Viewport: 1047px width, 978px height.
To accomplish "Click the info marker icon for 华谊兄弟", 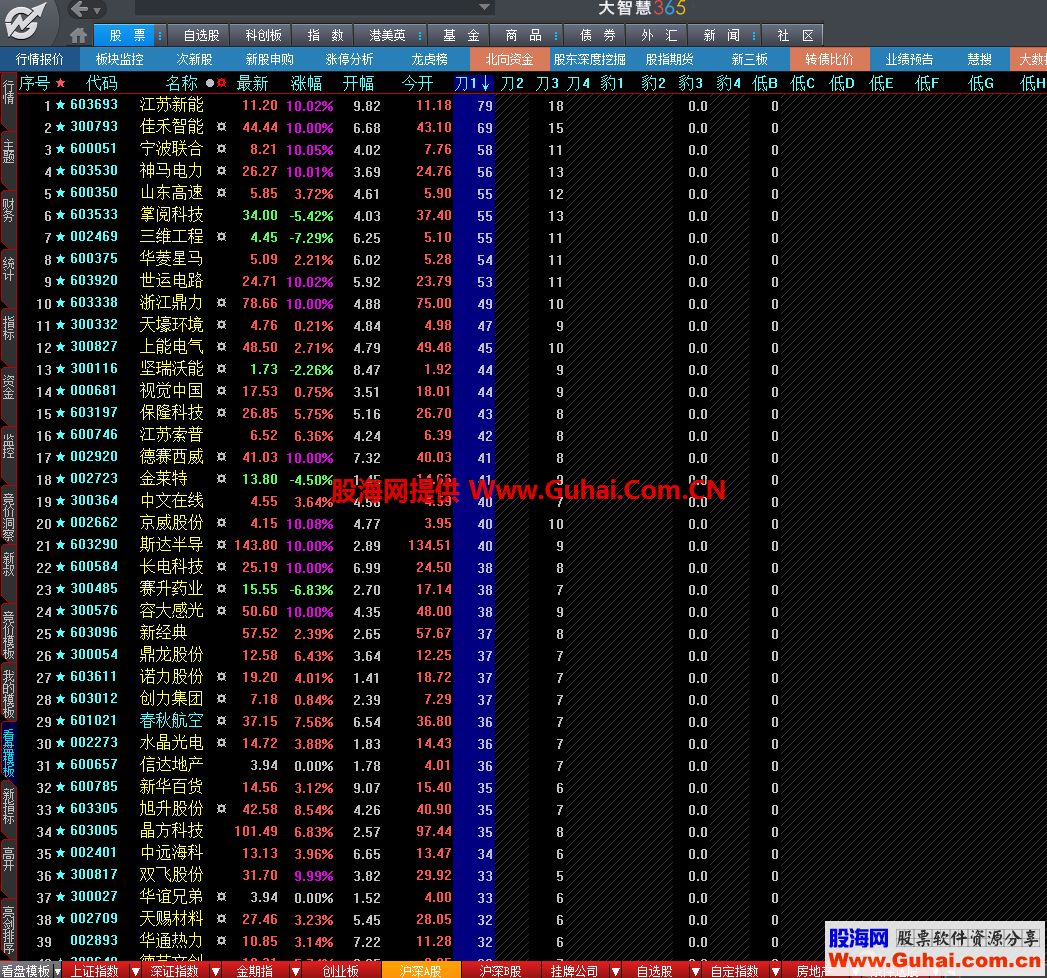I will 222,897.
